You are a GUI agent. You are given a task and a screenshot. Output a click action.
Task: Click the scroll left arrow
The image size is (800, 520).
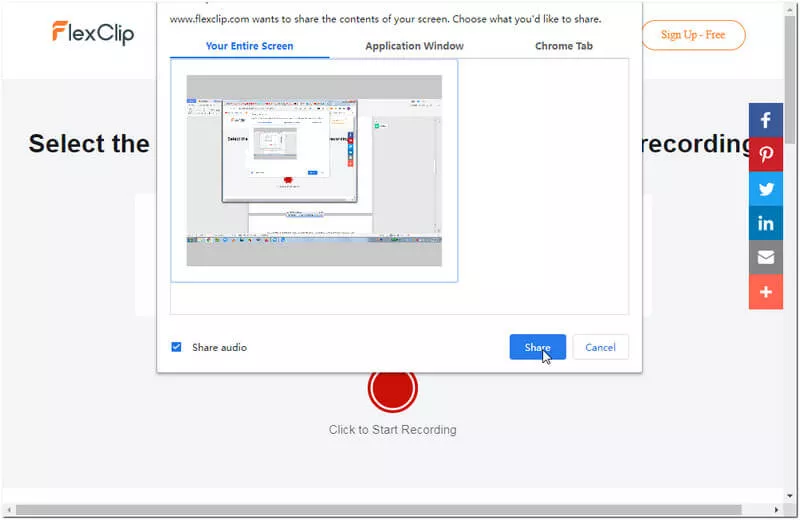pyautogui.click(x=9, y=510)
